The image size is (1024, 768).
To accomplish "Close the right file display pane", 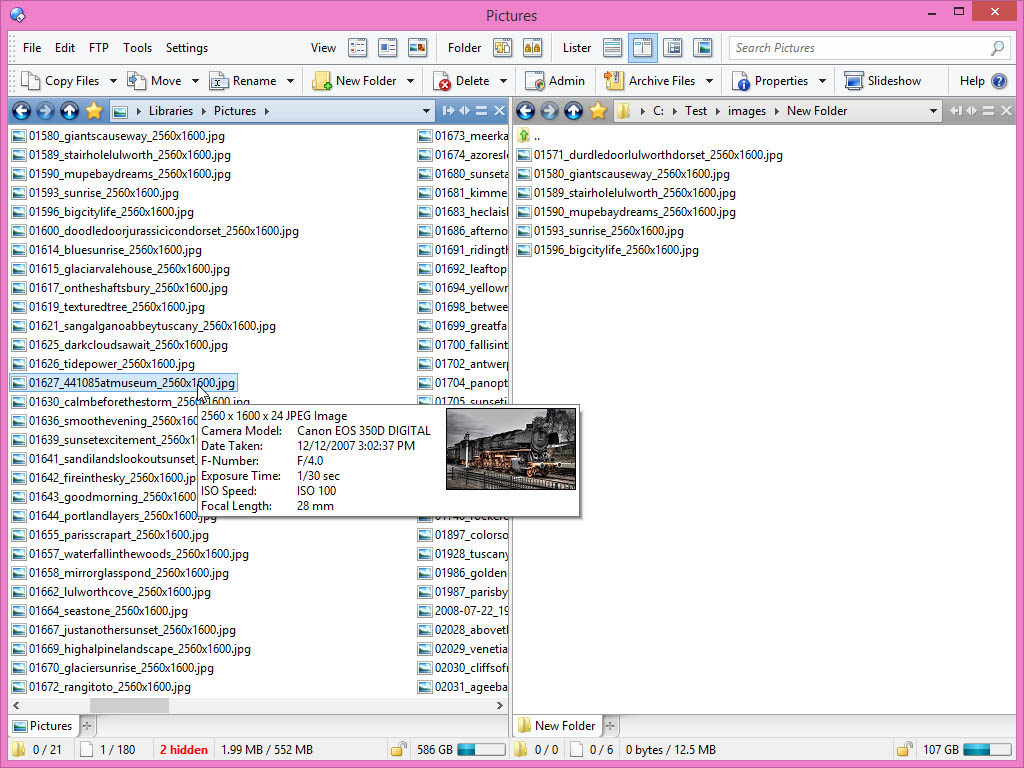I will click(x=1006, y=111).
